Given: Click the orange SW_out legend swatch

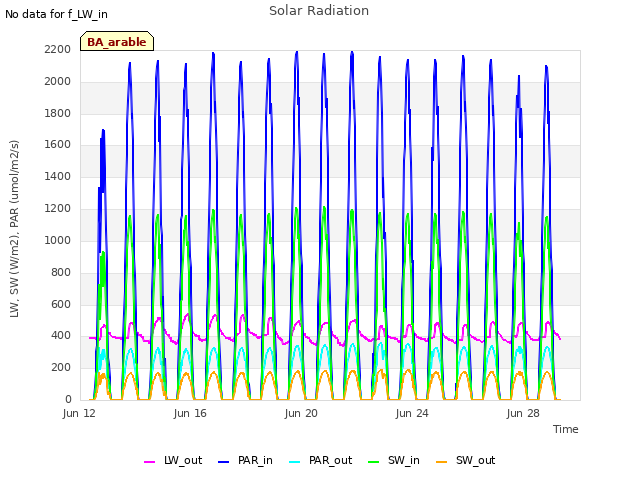Looking at the screenshot, I should [441, 462].
